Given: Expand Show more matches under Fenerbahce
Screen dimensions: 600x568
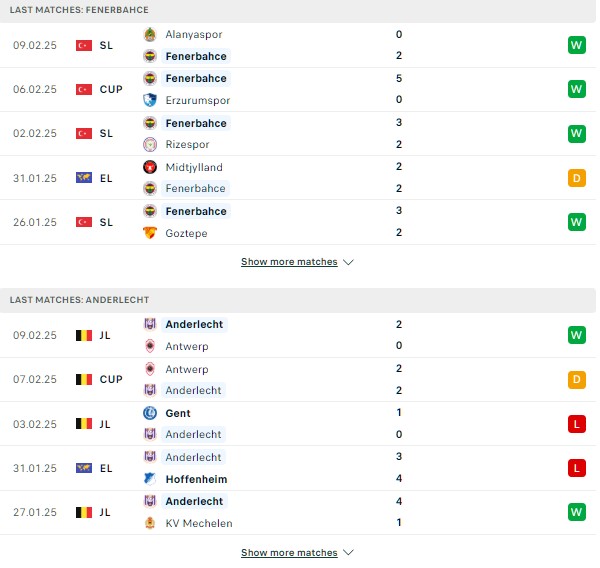Looking at the screenshot, I should [289, 262].
